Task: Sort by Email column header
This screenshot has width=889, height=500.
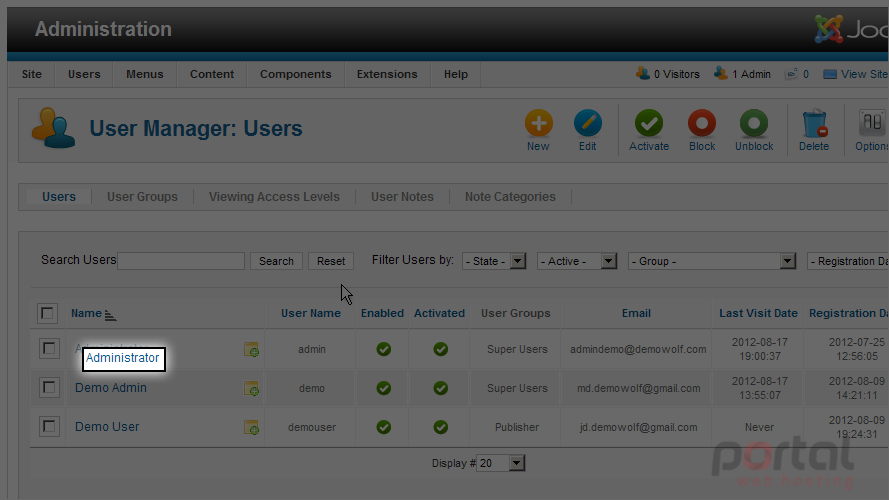Action: tap(636, 313)
